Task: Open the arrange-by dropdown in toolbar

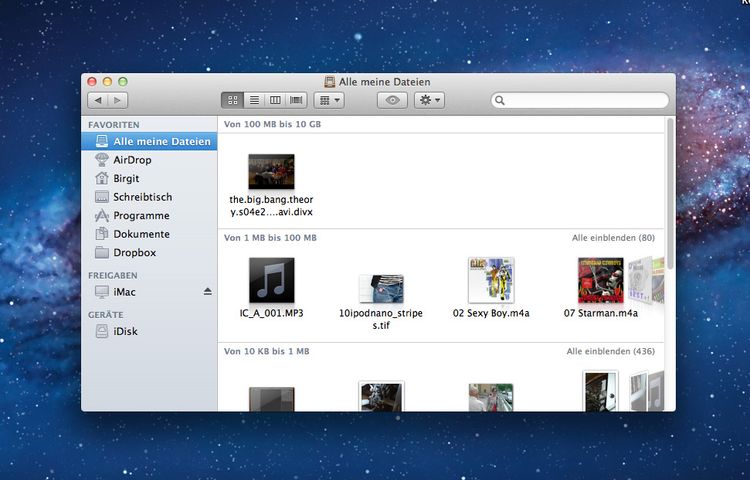Action: coord(328,100)
